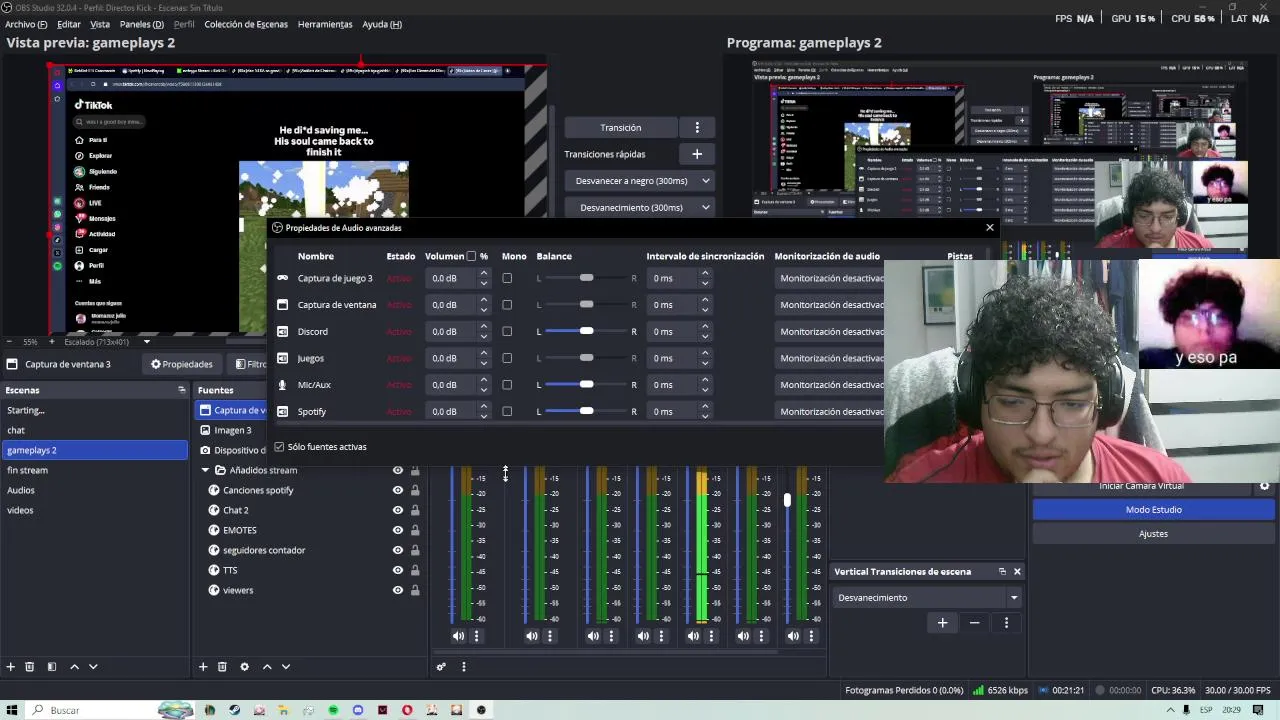Screen dimensions: 1280x720
Task: Enable Mono for Captura de juego 3
Action: [507, 278]
